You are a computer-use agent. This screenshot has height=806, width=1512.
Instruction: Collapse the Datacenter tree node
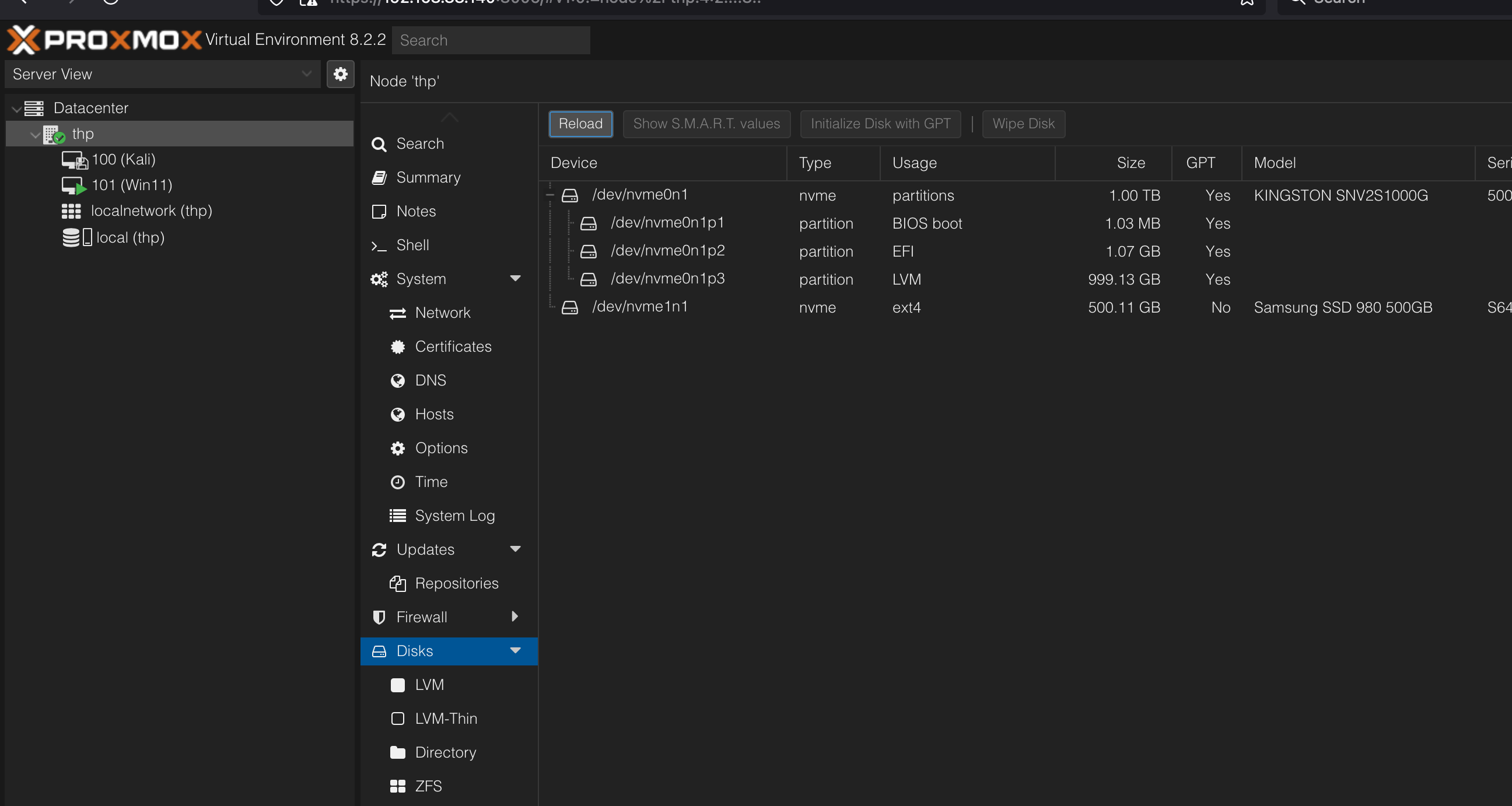click(16, 108)
